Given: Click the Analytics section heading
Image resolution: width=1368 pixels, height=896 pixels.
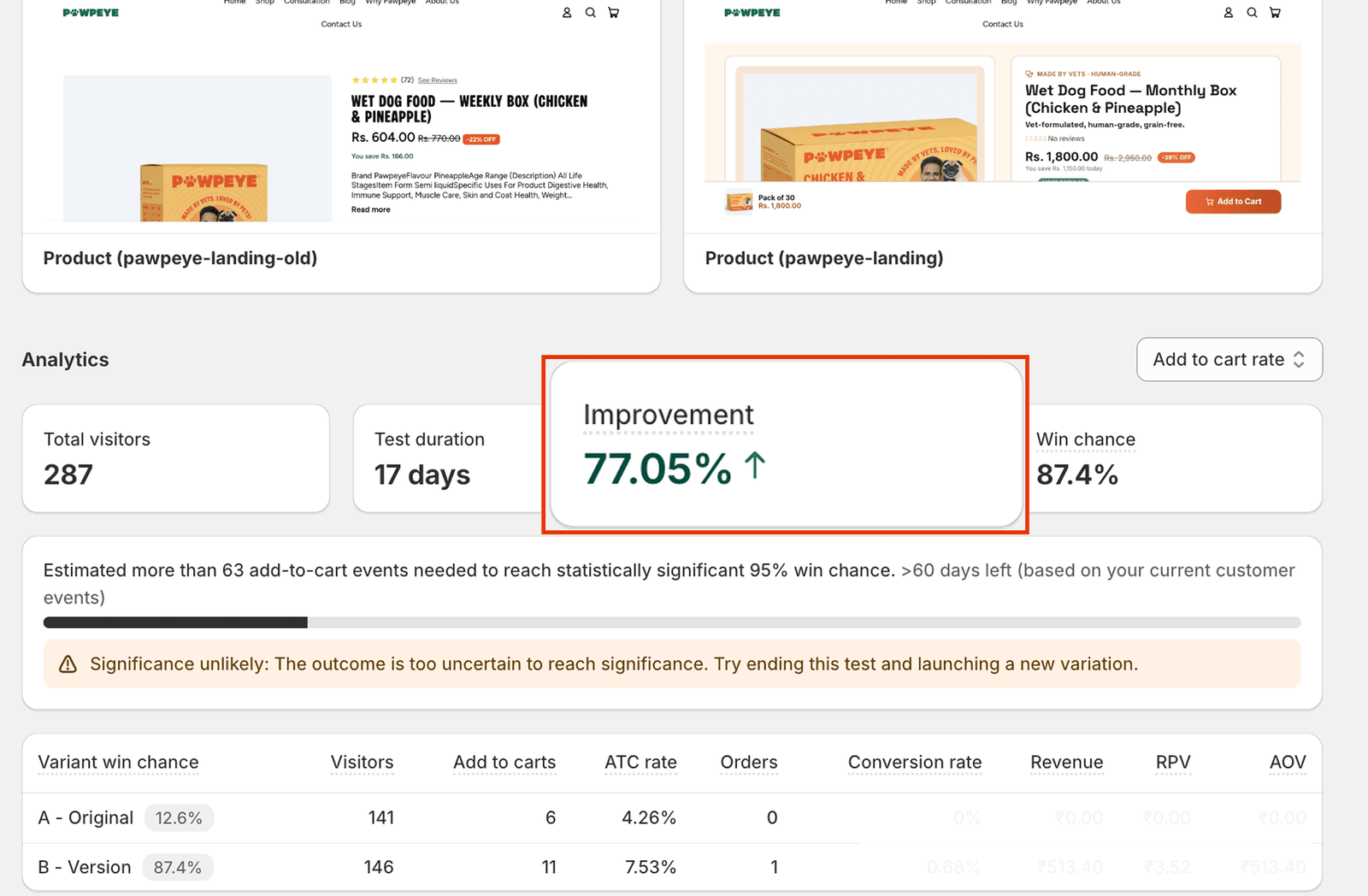Looking at the screenshot, I should click(x=65, y=360).
